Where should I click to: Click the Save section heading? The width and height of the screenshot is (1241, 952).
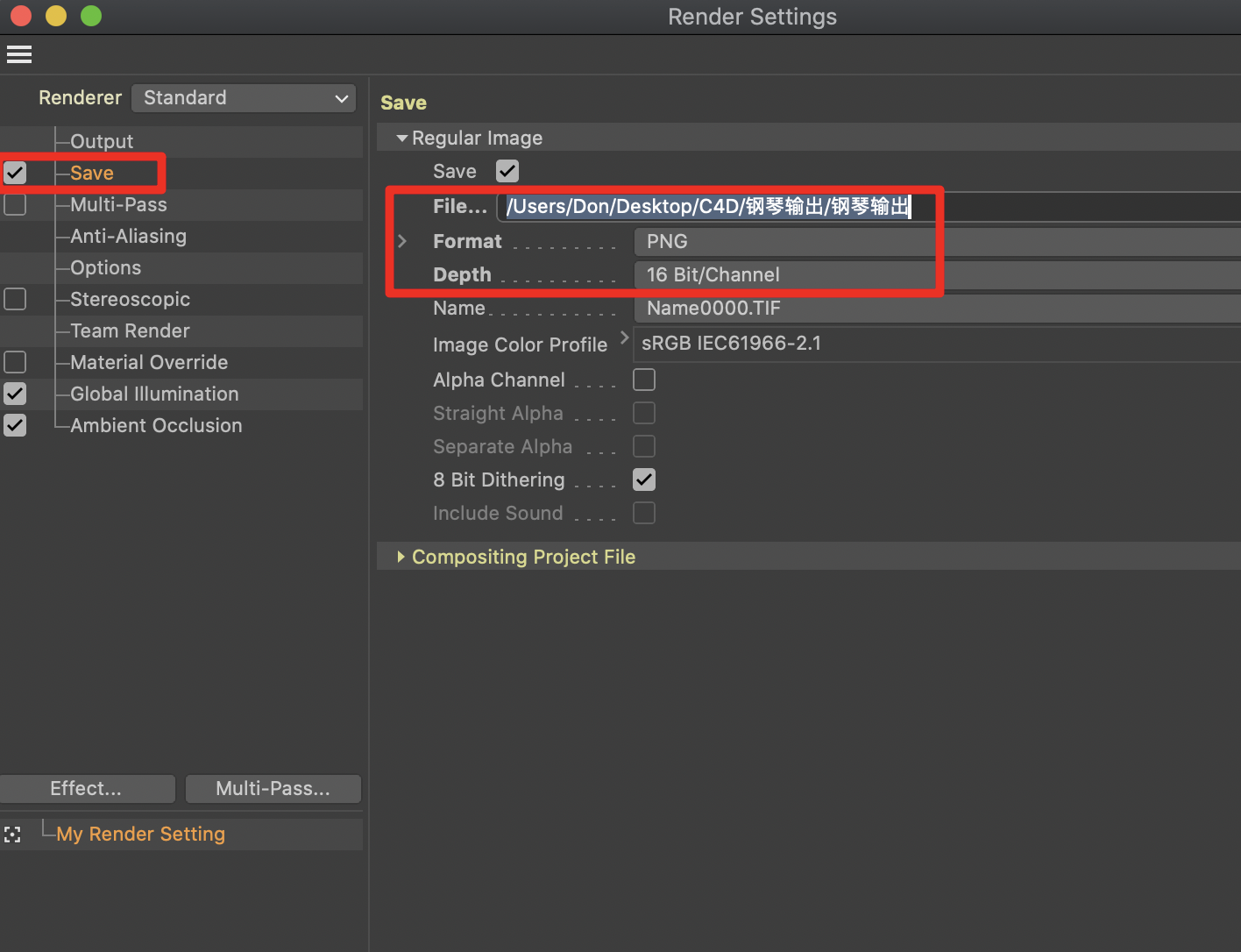click(403, 103)
